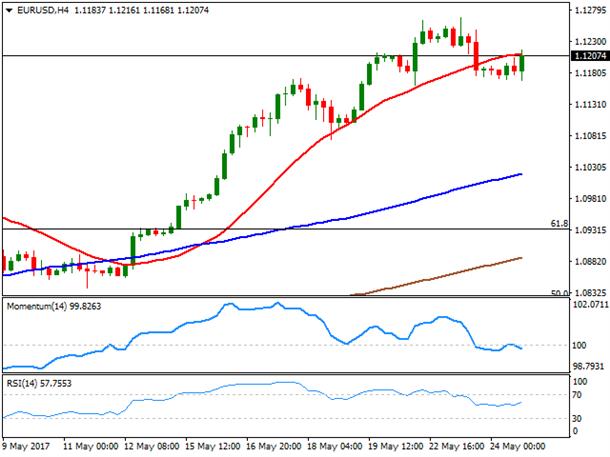Select the Momentum scale value 100
This screenshot has height=457, width=610.
(580, 345)
